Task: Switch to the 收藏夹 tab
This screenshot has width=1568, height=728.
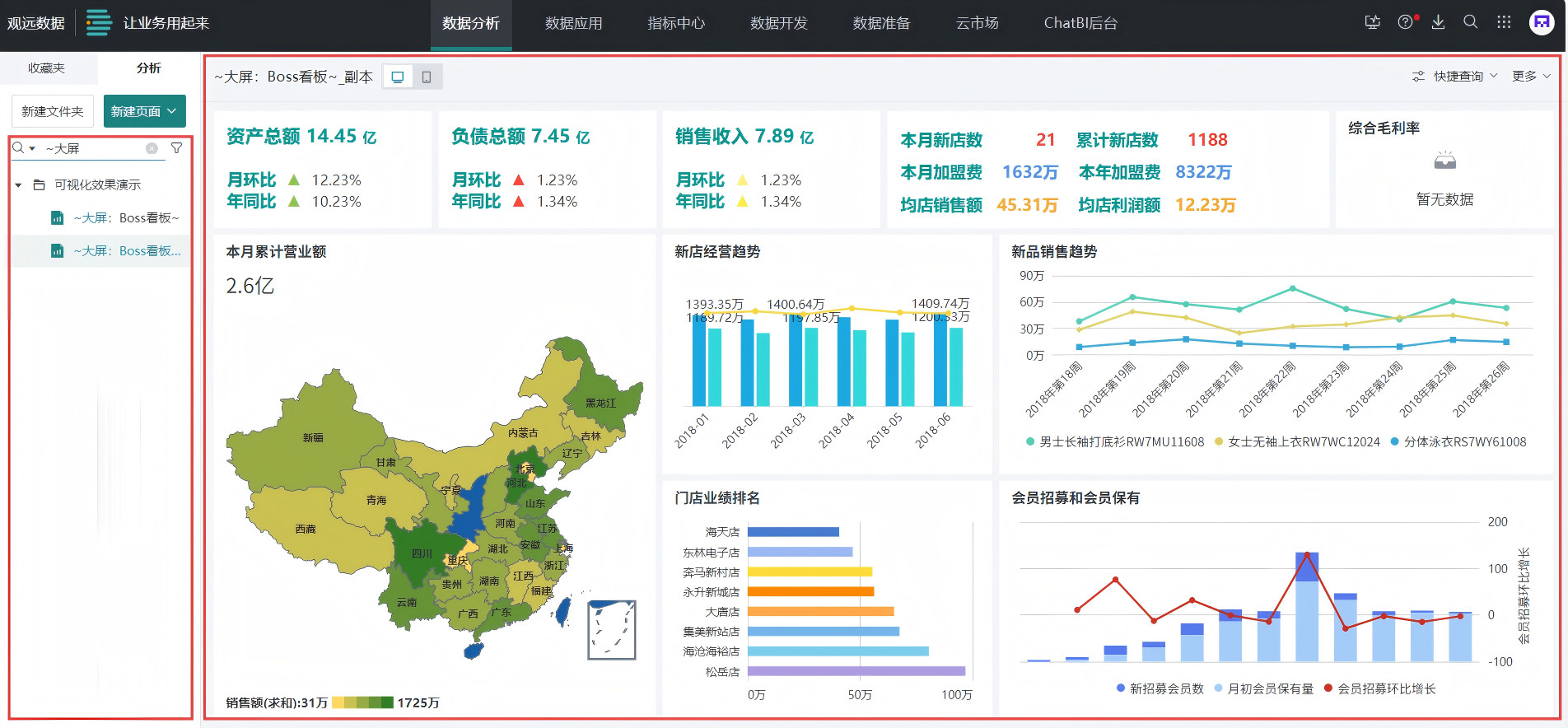Action: click(x=46, y=68)
